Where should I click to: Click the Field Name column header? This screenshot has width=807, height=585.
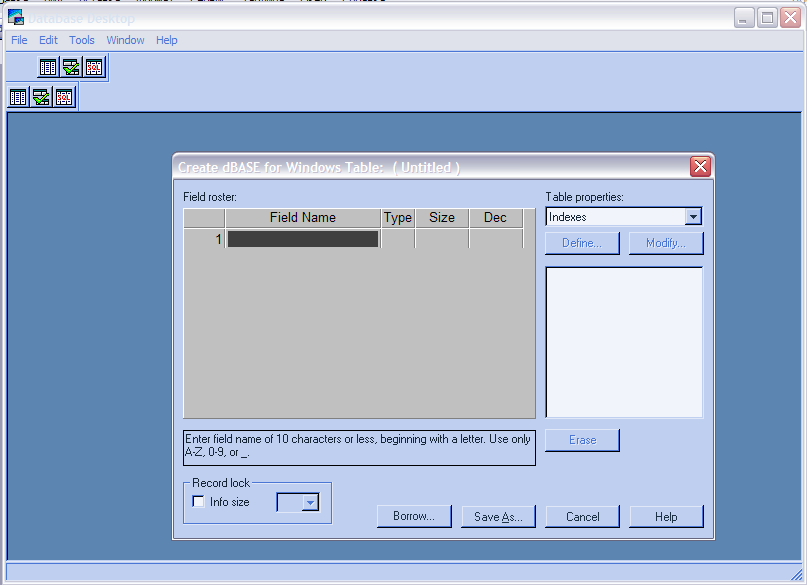click(303, 218)
